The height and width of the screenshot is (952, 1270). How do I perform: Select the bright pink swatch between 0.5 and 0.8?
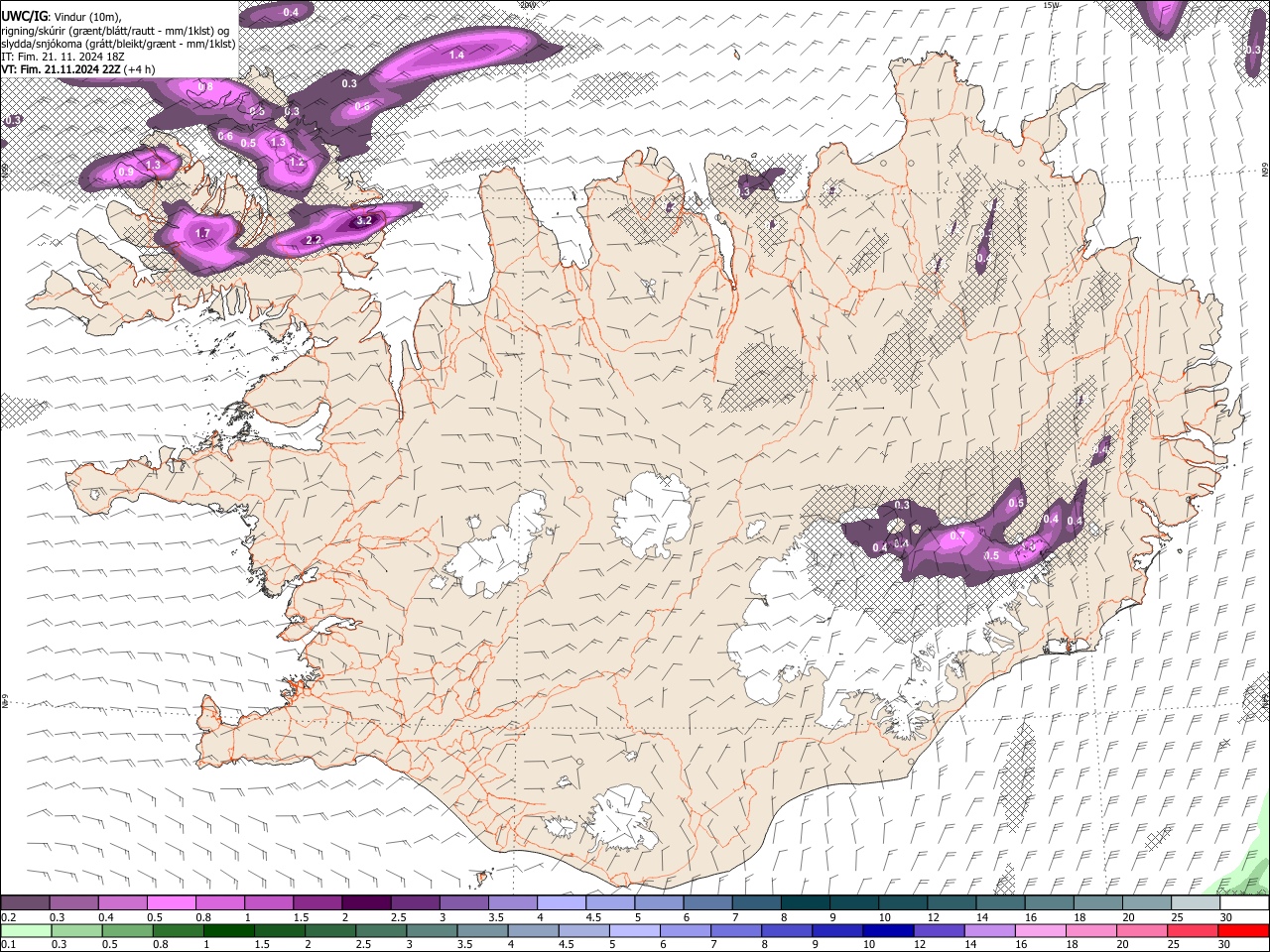173,903
